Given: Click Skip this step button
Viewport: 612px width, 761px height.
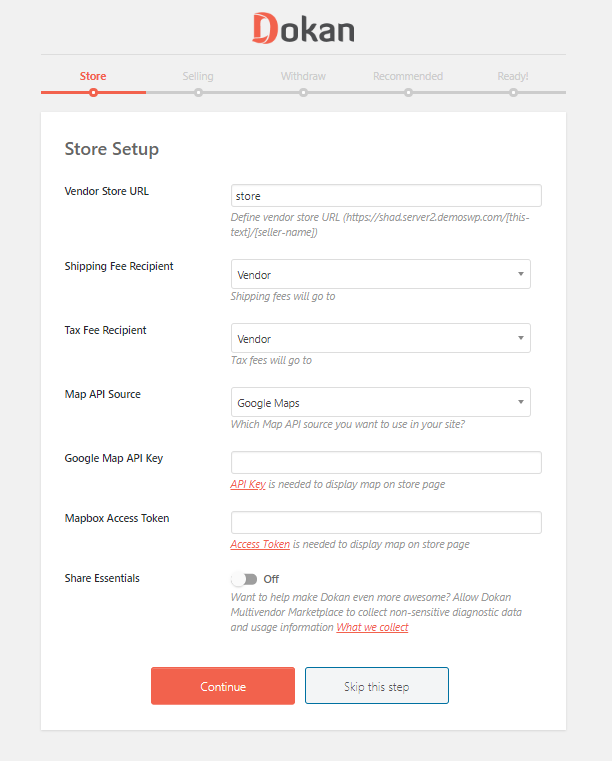Looking at the screenshot, I should click(x=377, y=686).
